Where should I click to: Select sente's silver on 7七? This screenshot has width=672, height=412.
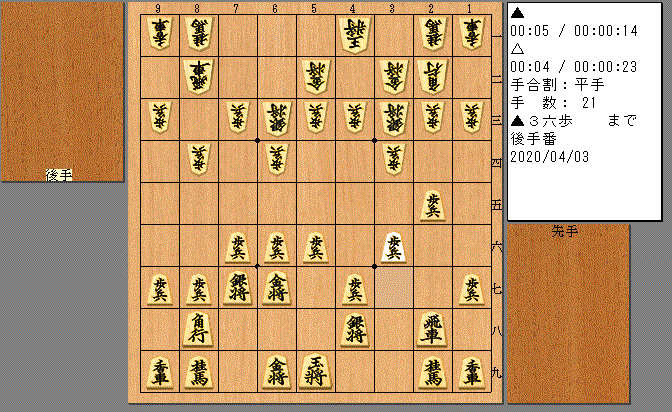click(x=238, y=289)
